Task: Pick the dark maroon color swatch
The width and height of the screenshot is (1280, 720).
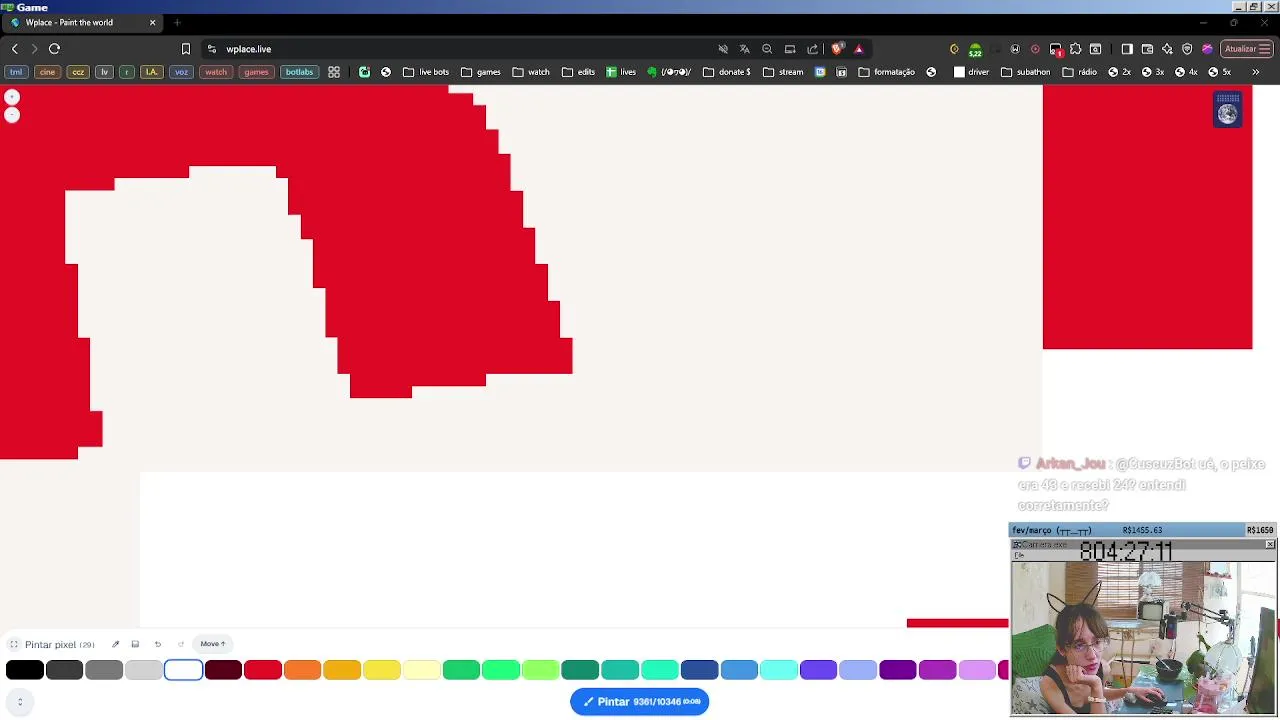Action: (223, 670)
